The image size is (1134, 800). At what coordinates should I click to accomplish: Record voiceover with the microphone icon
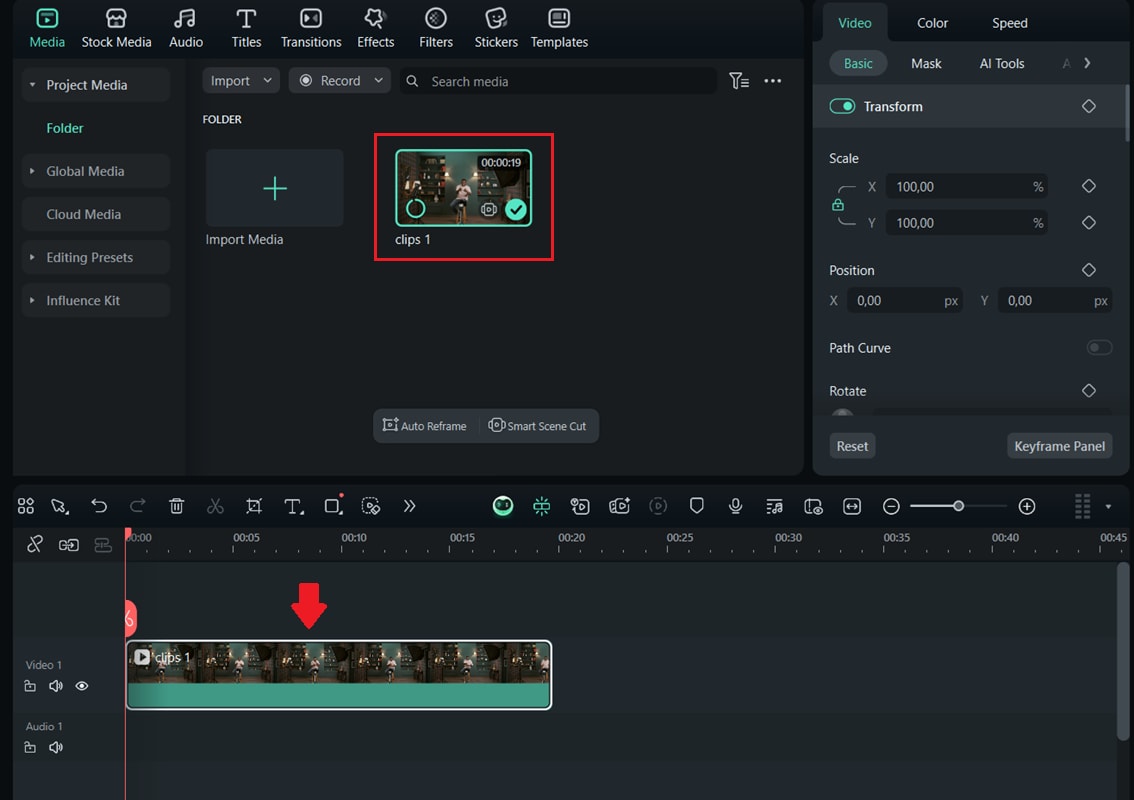coord(735,506)
